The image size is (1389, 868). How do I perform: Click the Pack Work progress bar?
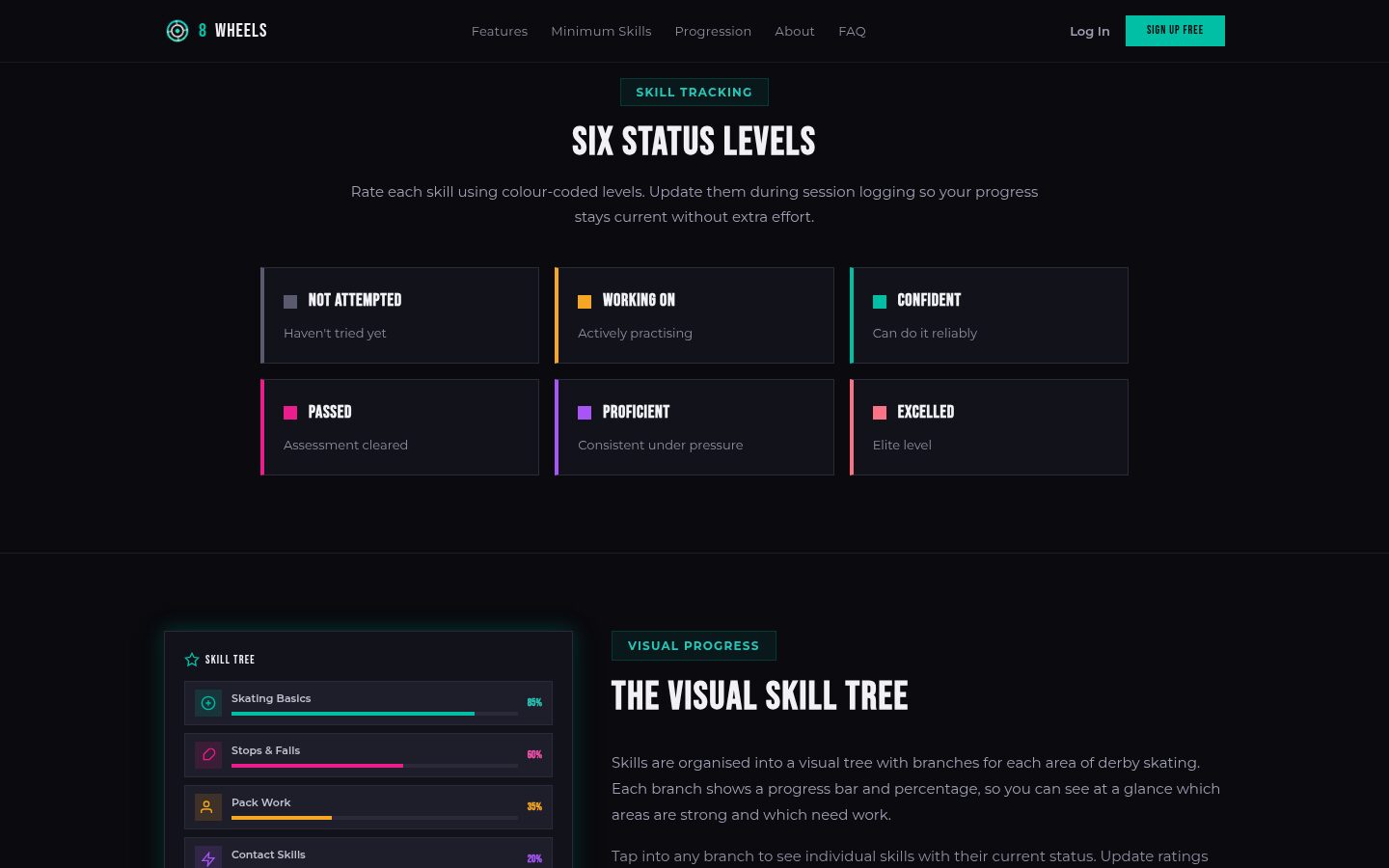click(374, 818)
